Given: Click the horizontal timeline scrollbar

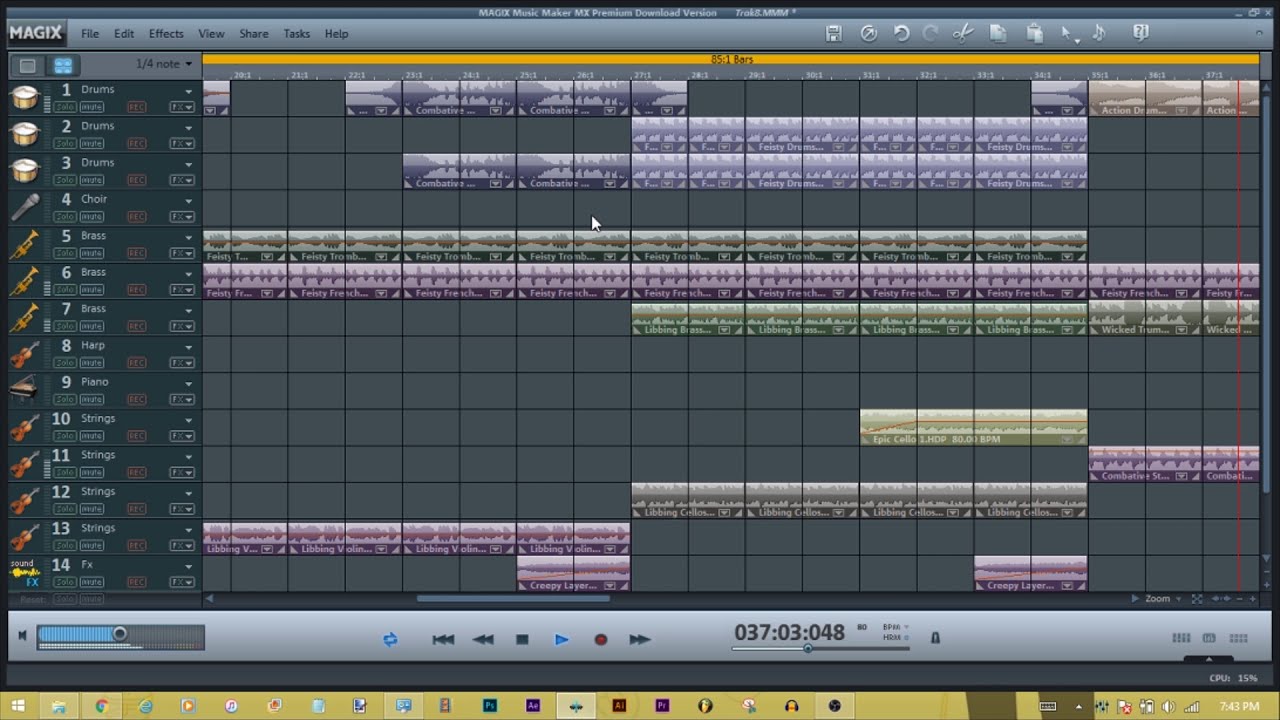Looking at the screenshot, I should click(513, 598).
